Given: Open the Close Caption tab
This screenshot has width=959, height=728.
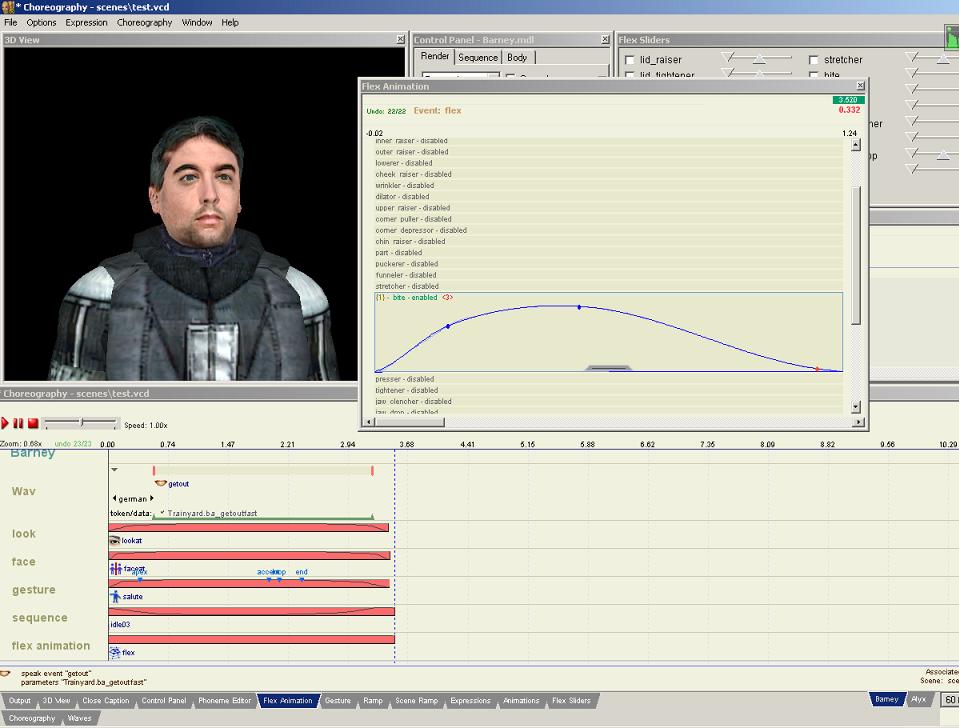Looking at the screenshot, I should coord(106,700).
